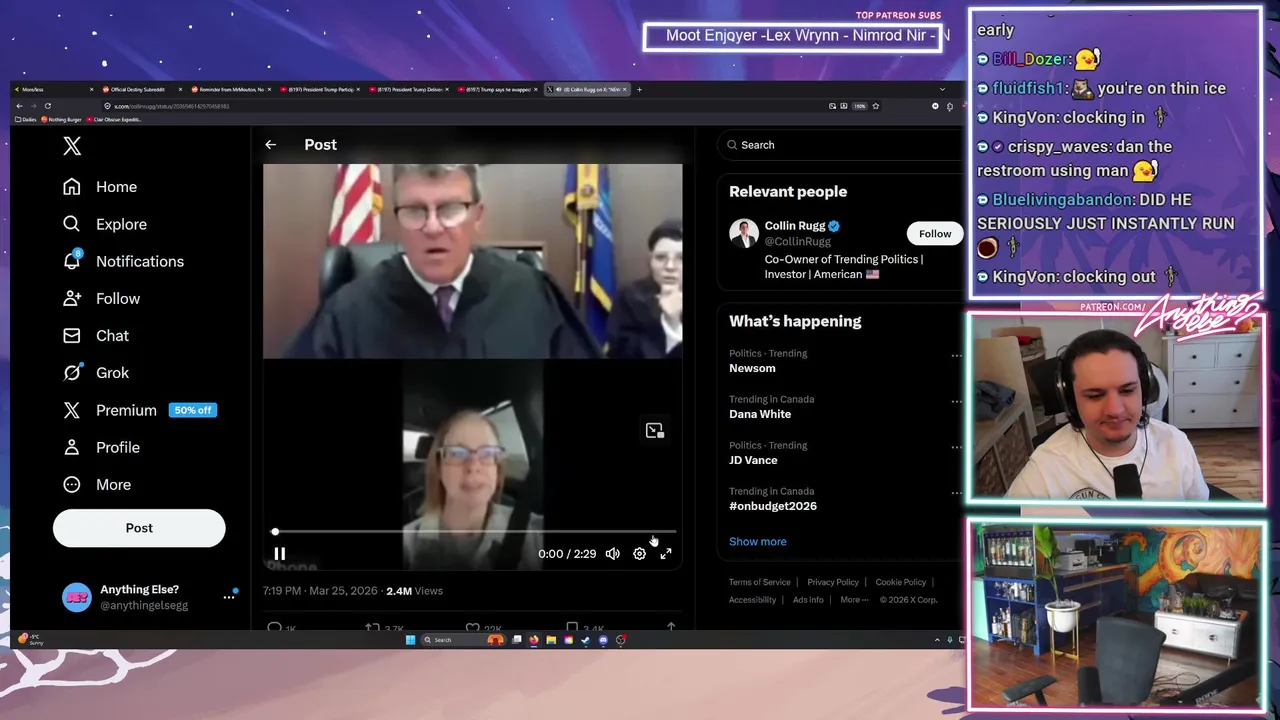Viewport: 1280px width, 720px height.
Task: Open Privacy Policy link
Action: [833, 582]
